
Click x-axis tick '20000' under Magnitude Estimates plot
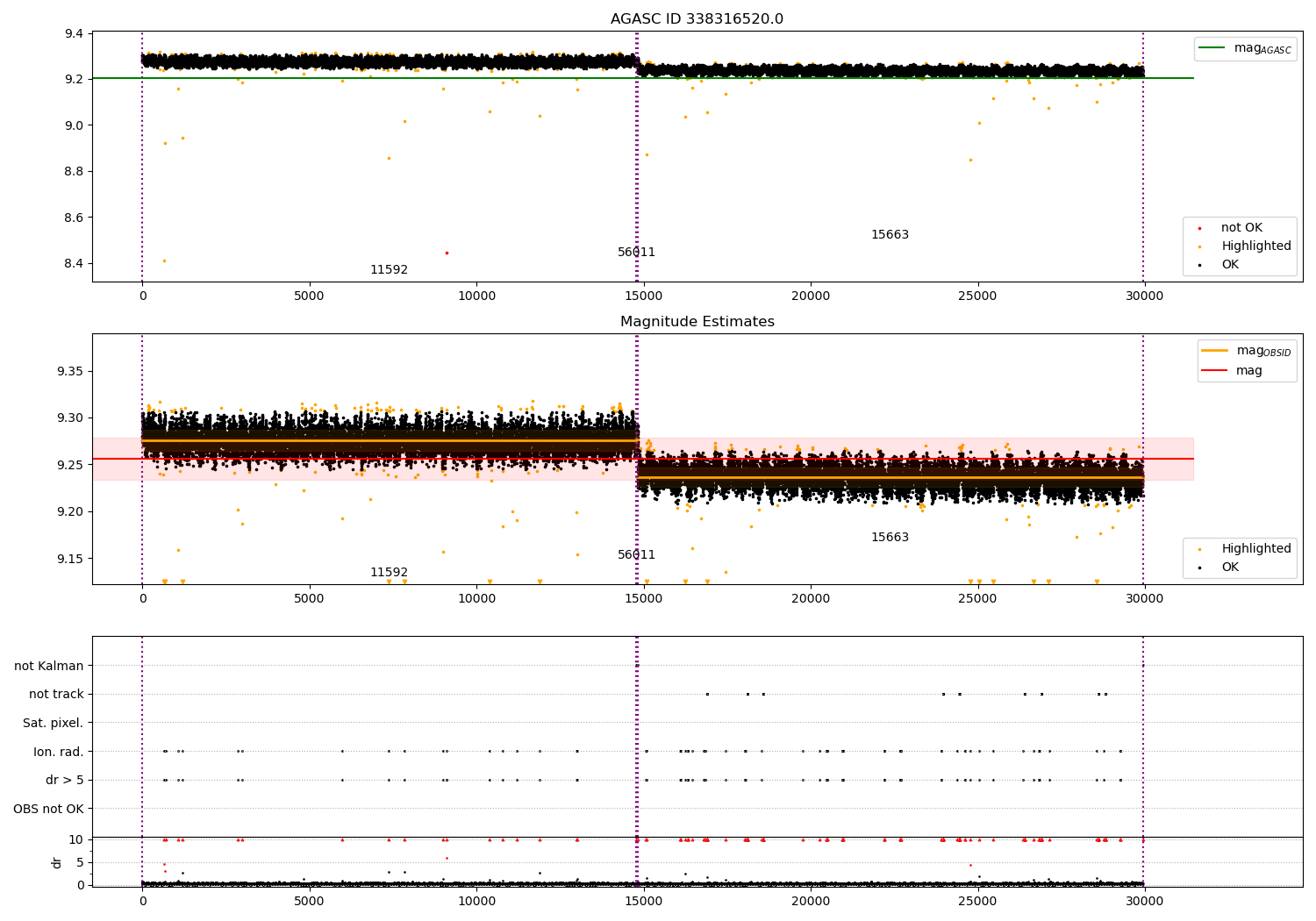[811, 599]
